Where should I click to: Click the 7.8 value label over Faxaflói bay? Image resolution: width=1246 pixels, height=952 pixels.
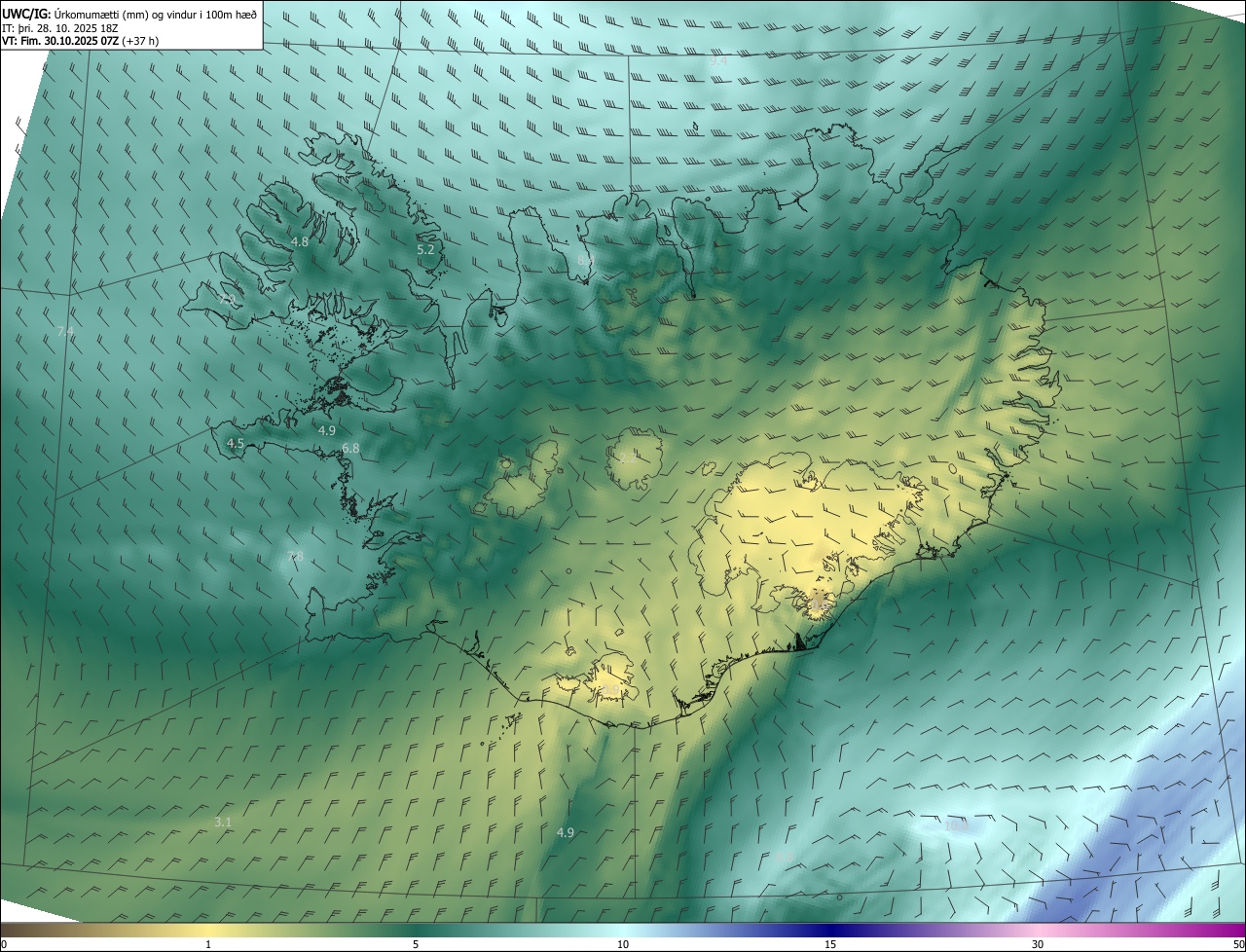point(295,556)
